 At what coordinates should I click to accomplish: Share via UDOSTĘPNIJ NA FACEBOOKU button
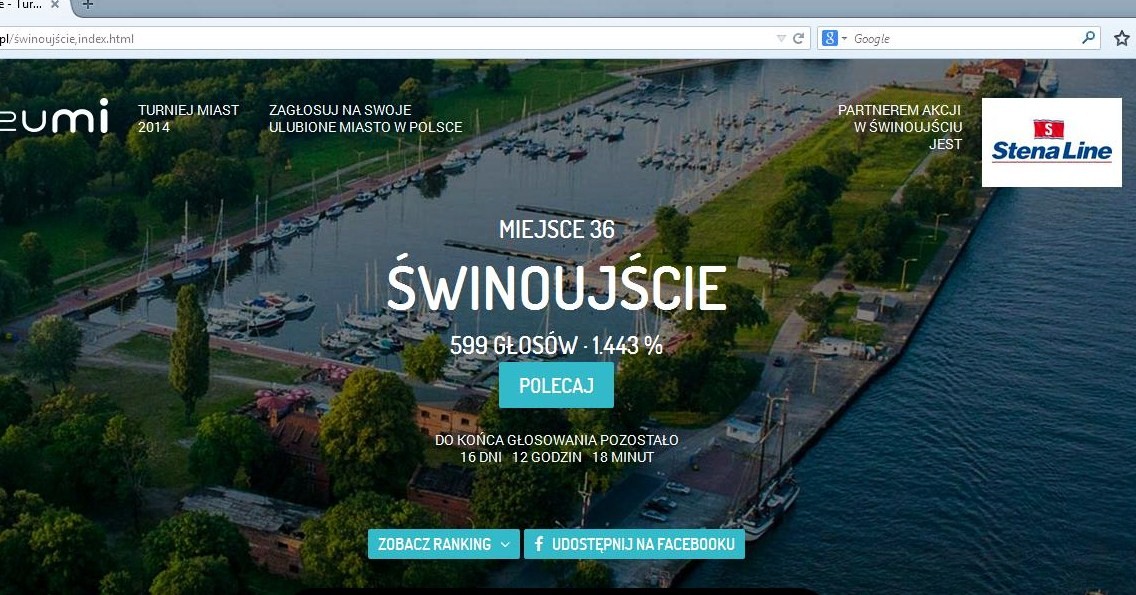(634, 544)
